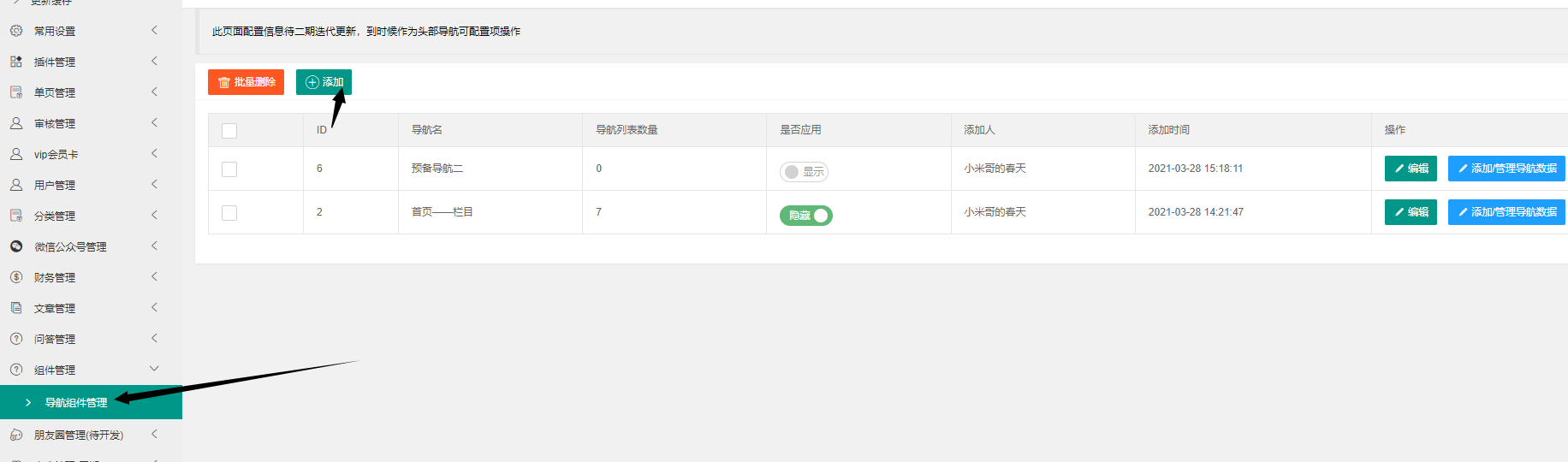1568x462 pixels.
Task: Expand the 分类管理 menu chevron
Action: (154, 216)
